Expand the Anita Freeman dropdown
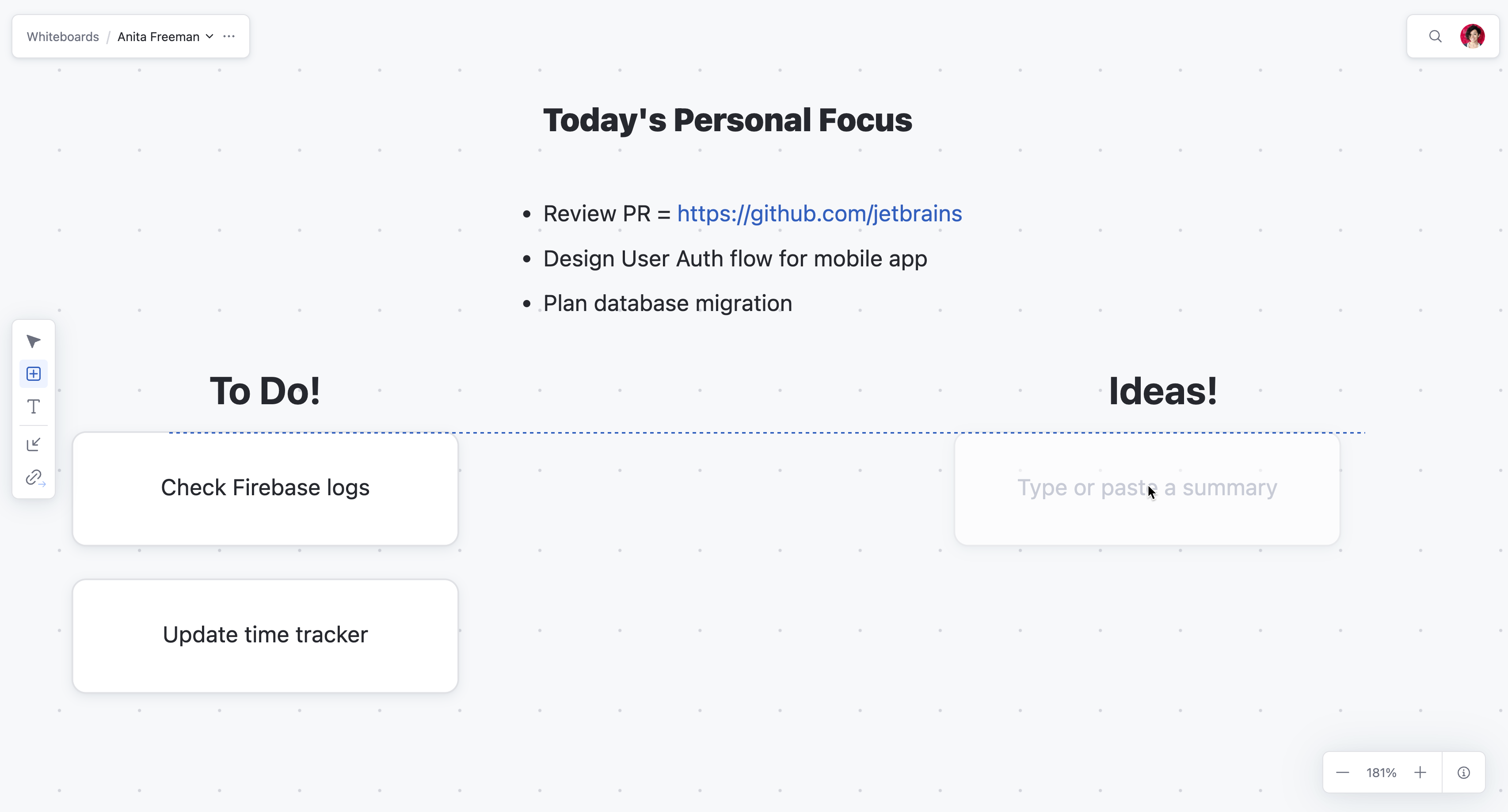Screen dimensions: 1508x812 coord(209,36)
